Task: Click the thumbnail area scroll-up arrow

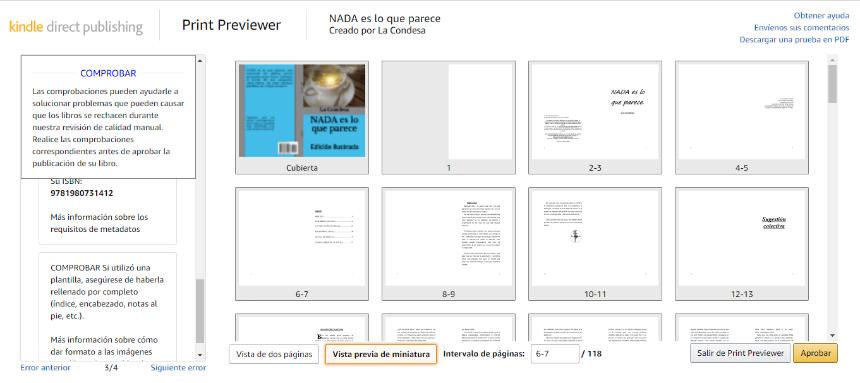Action: point(833,60)
